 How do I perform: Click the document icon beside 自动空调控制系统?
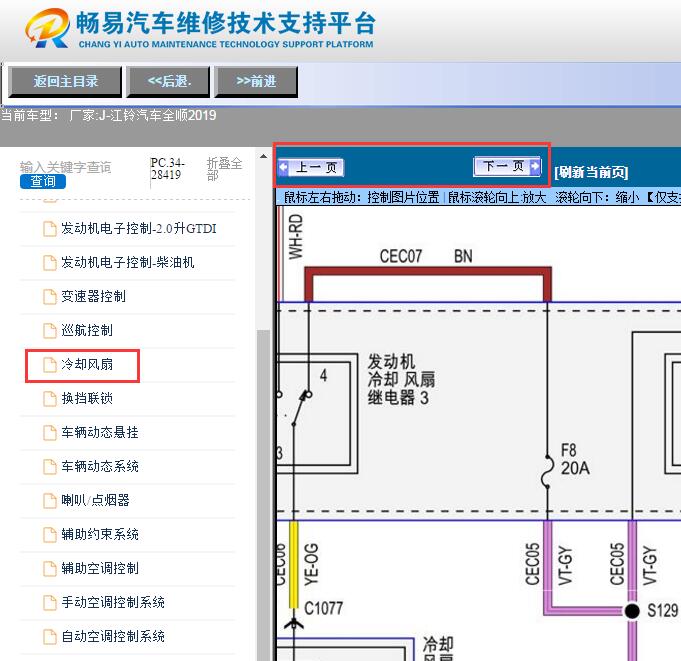50,637
